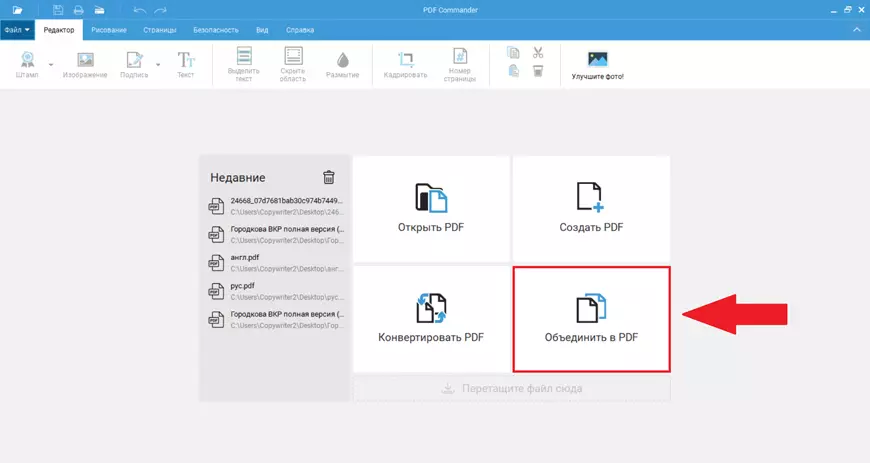This screenshot has height=463, width=870.
Task: Open the Штамп dropdown arrow
Action: click(51, 65)
